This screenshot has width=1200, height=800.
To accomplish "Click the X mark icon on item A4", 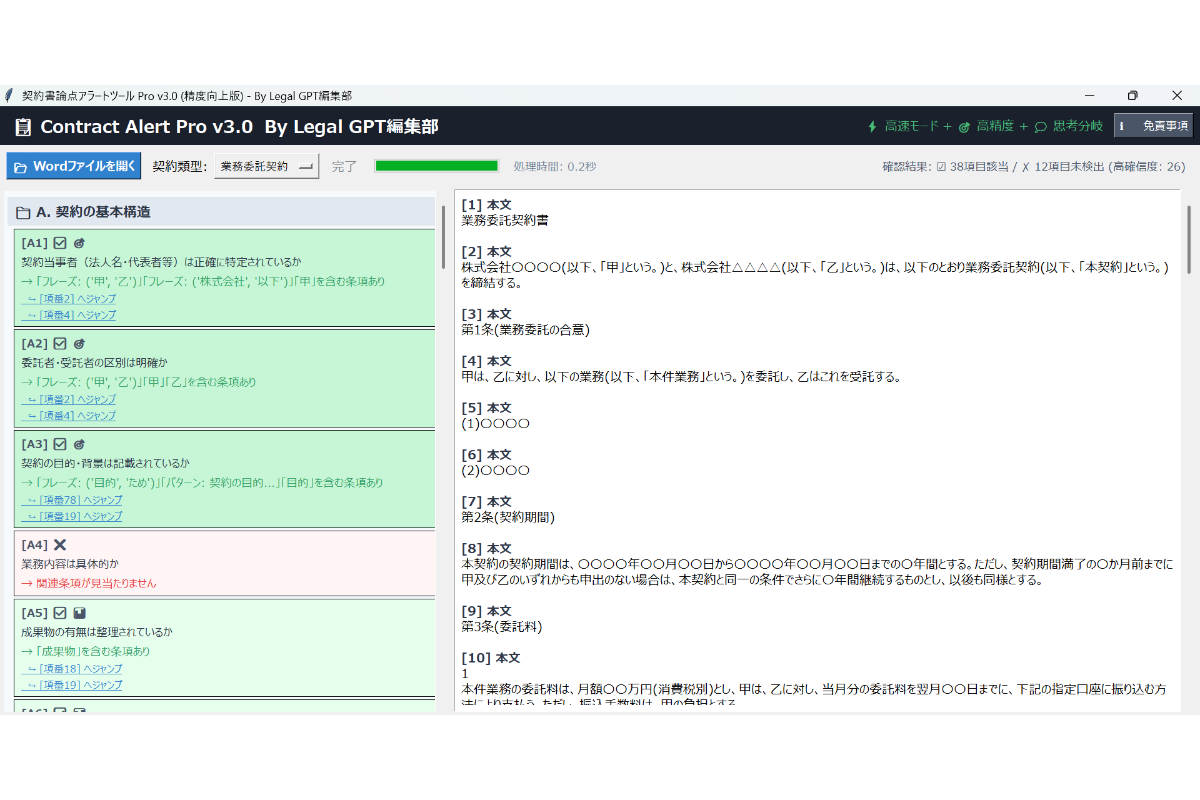I will click(x=60, y=545).
